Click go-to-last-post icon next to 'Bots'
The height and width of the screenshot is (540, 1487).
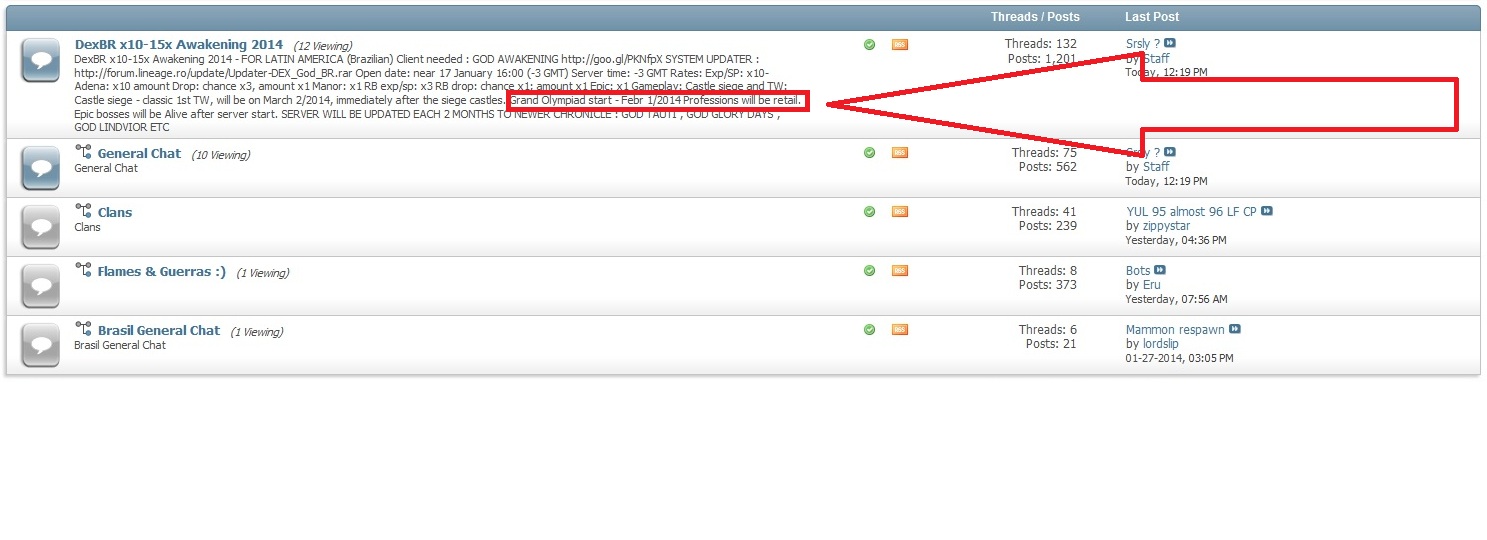click(x=1160, y=271)
